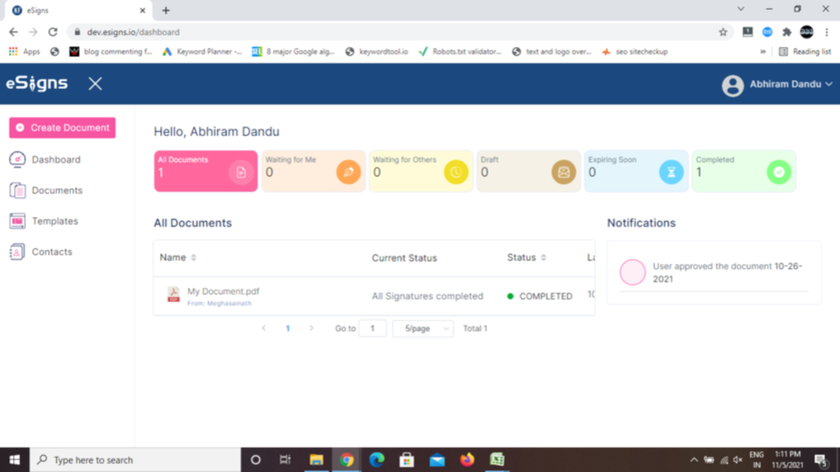Viewport: 840px width, 472px height.
Task: Click the hourglass icon on Expiring Soon
Action: point(671,172)
